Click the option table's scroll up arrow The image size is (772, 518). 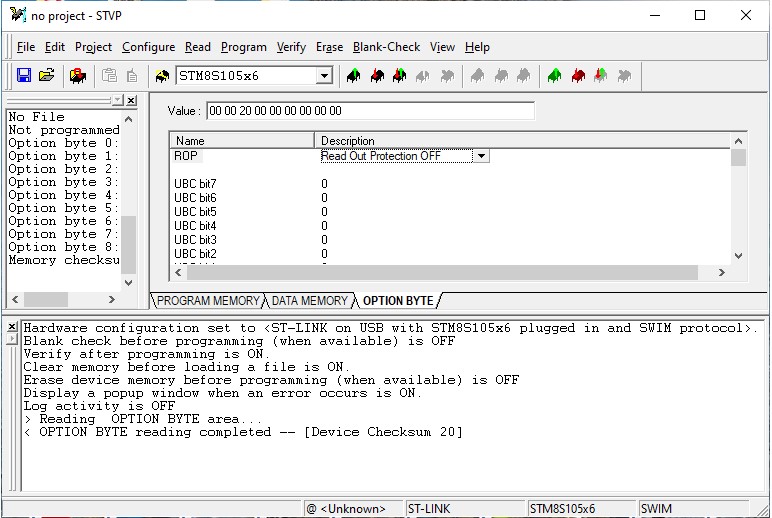pyautogui.click(x=738, y=141)
